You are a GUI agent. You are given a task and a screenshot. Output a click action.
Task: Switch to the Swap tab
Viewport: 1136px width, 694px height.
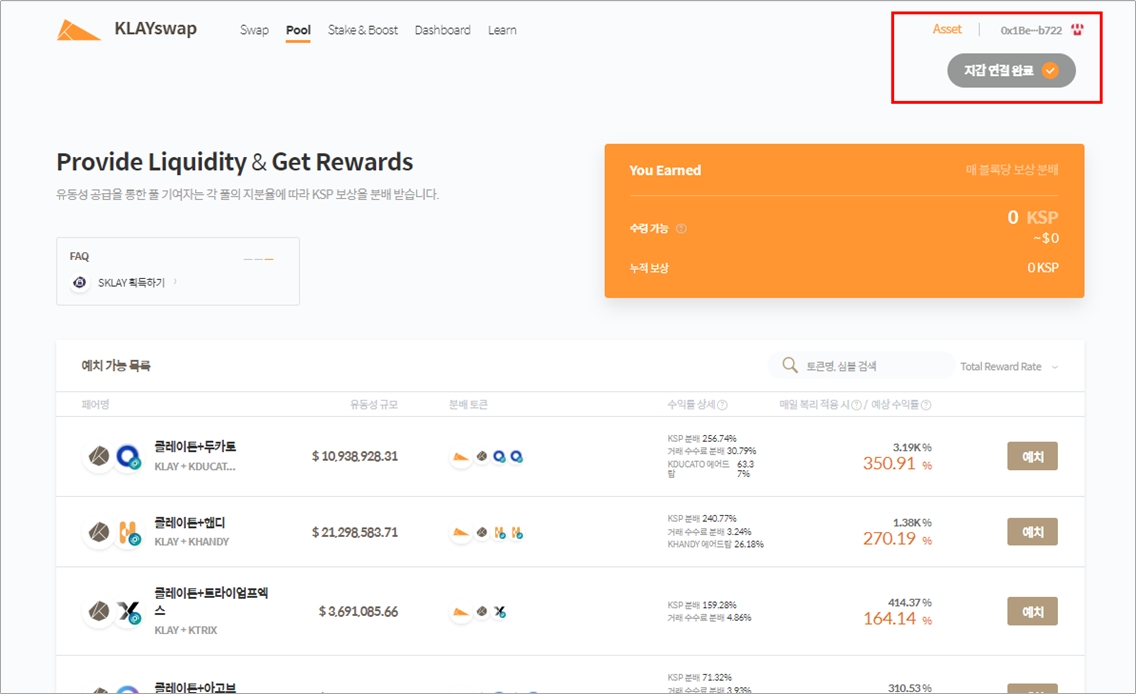coord(254,30)
